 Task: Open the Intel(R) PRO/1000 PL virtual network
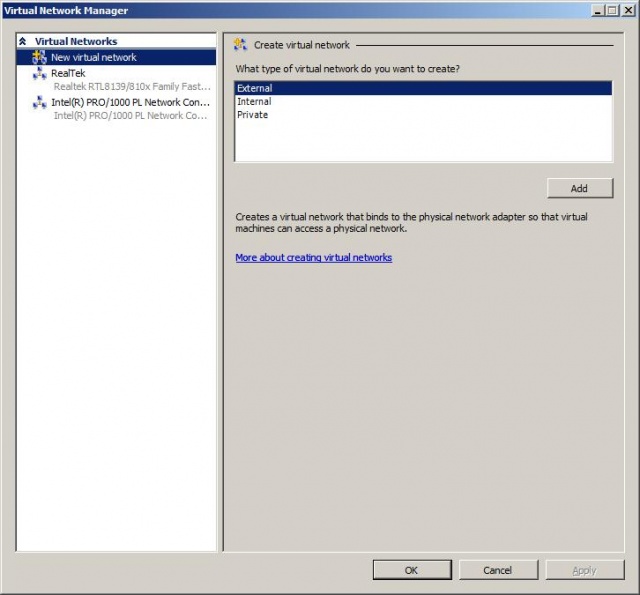pyautogui.click(x=130, y=102)
